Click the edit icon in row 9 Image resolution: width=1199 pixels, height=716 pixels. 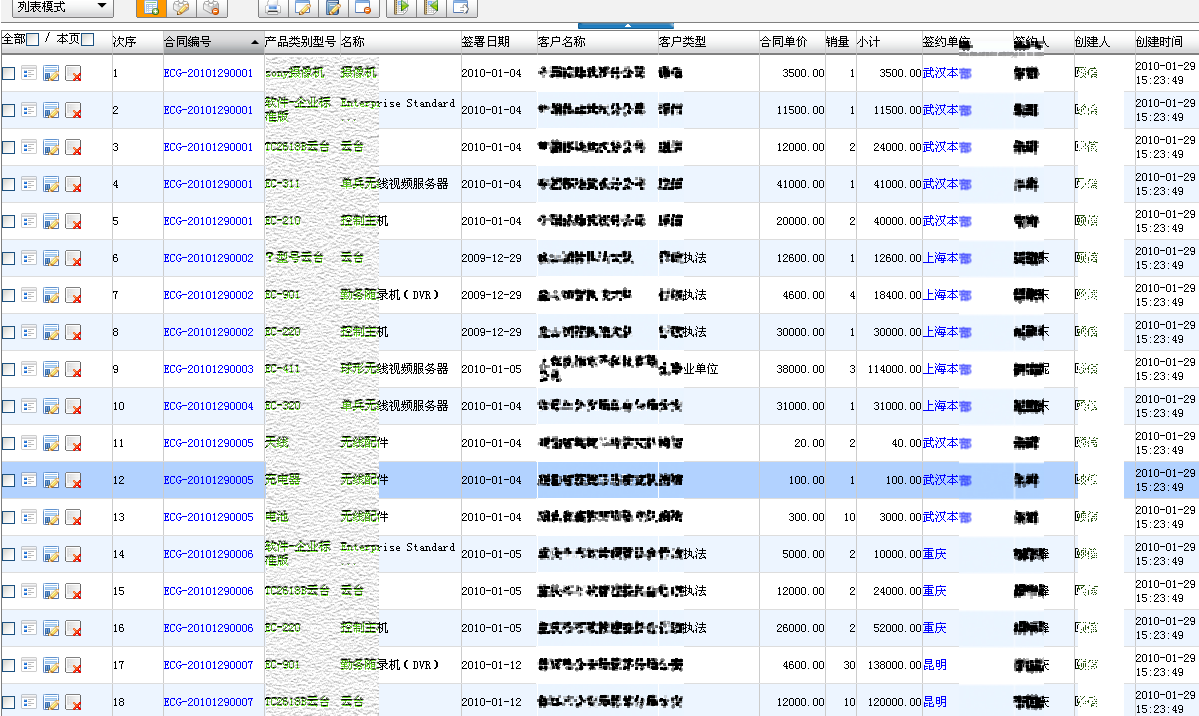[51, 369]
